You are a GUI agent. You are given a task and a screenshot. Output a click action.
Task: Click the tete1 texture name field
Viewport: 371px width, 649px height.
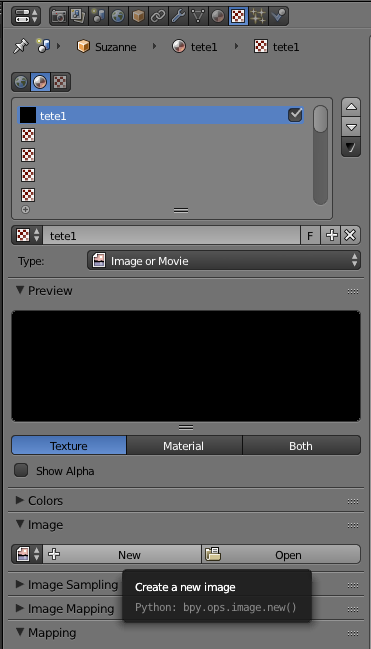tap(171, 236)
